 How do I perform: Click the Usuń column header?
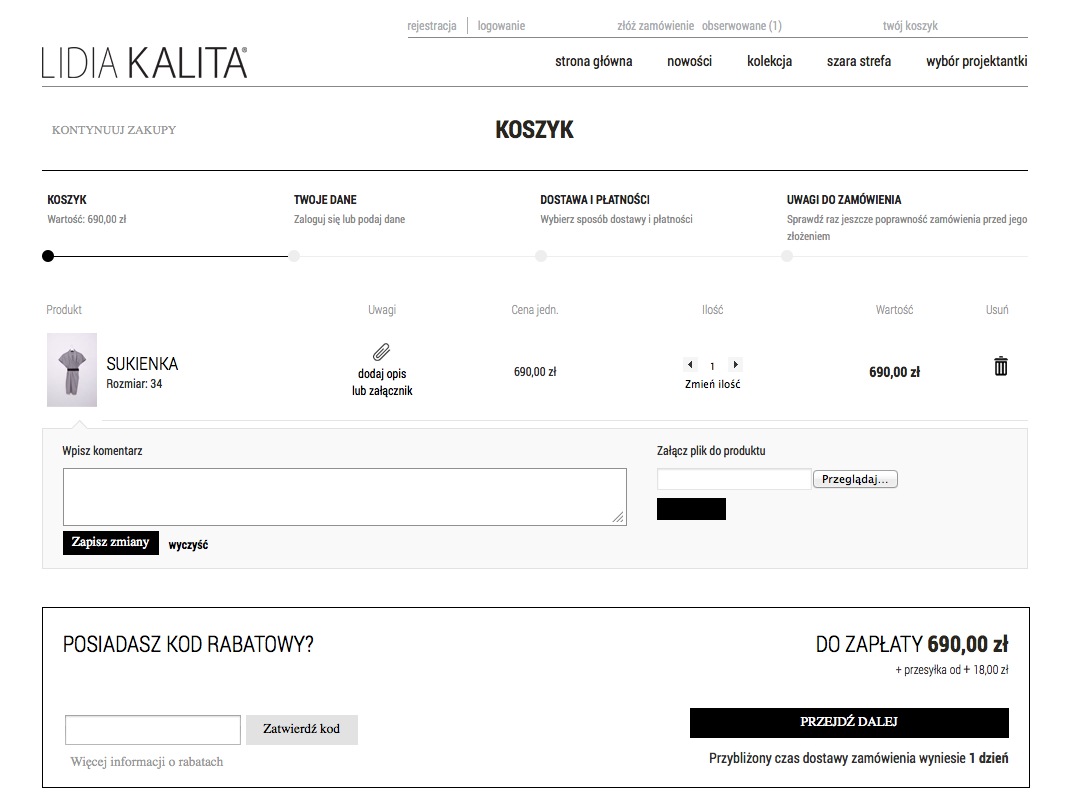(996, 310)
